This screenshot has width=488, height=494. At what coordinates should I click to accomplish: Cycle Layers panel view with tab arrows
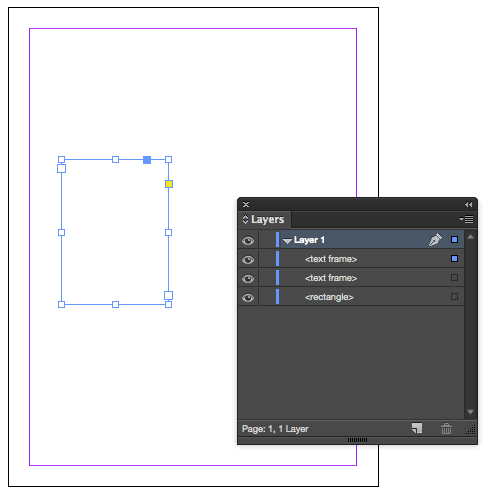pyautogui.click(x=245, y=219)
